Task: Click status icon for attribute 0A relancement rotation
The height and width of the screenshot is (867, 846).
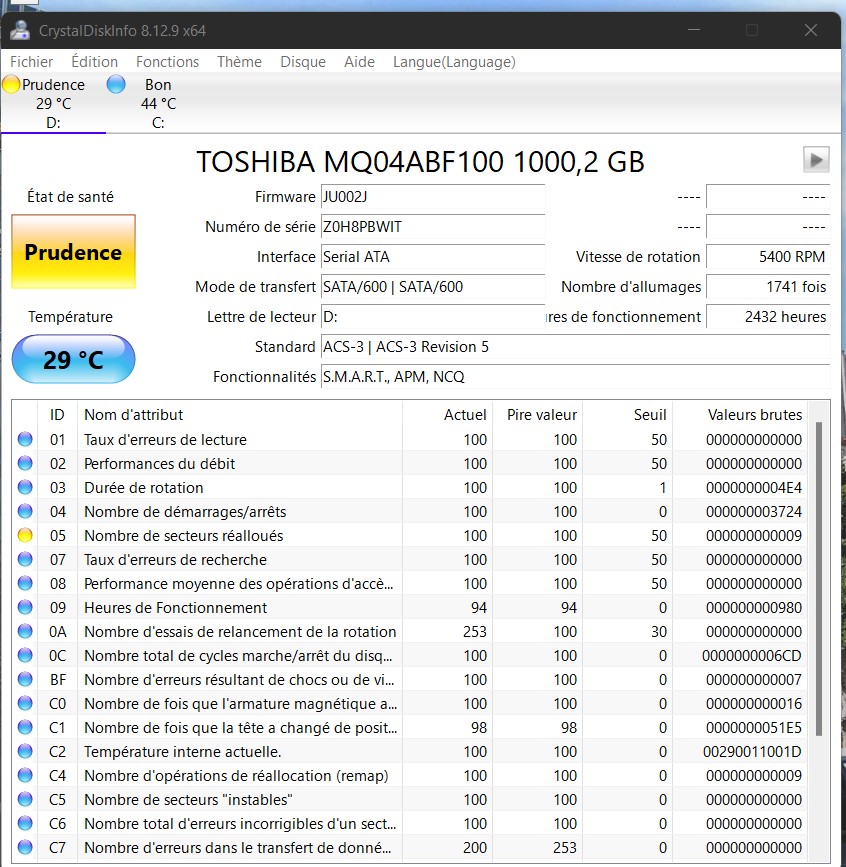Action: point(25,631)
